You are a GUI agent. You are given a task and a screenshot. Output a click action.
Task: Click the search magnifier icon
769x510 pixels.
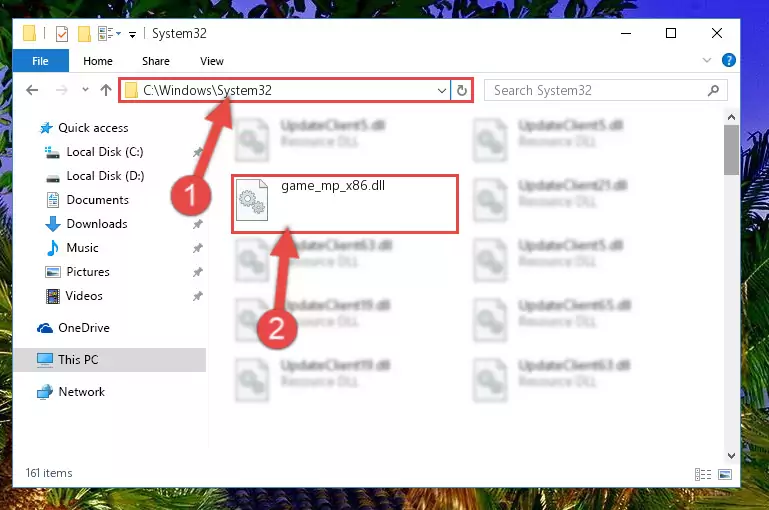pos(714,90)
